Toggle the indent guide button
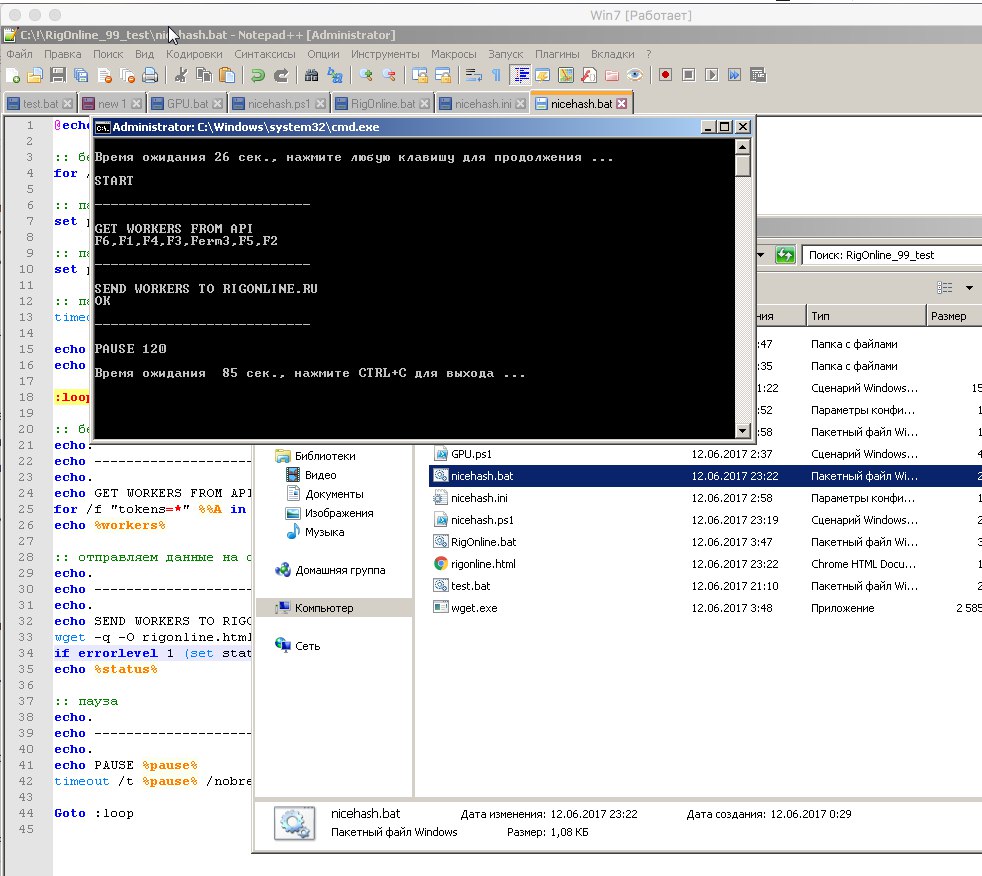The image size is (982, 876). coord(520,75)
